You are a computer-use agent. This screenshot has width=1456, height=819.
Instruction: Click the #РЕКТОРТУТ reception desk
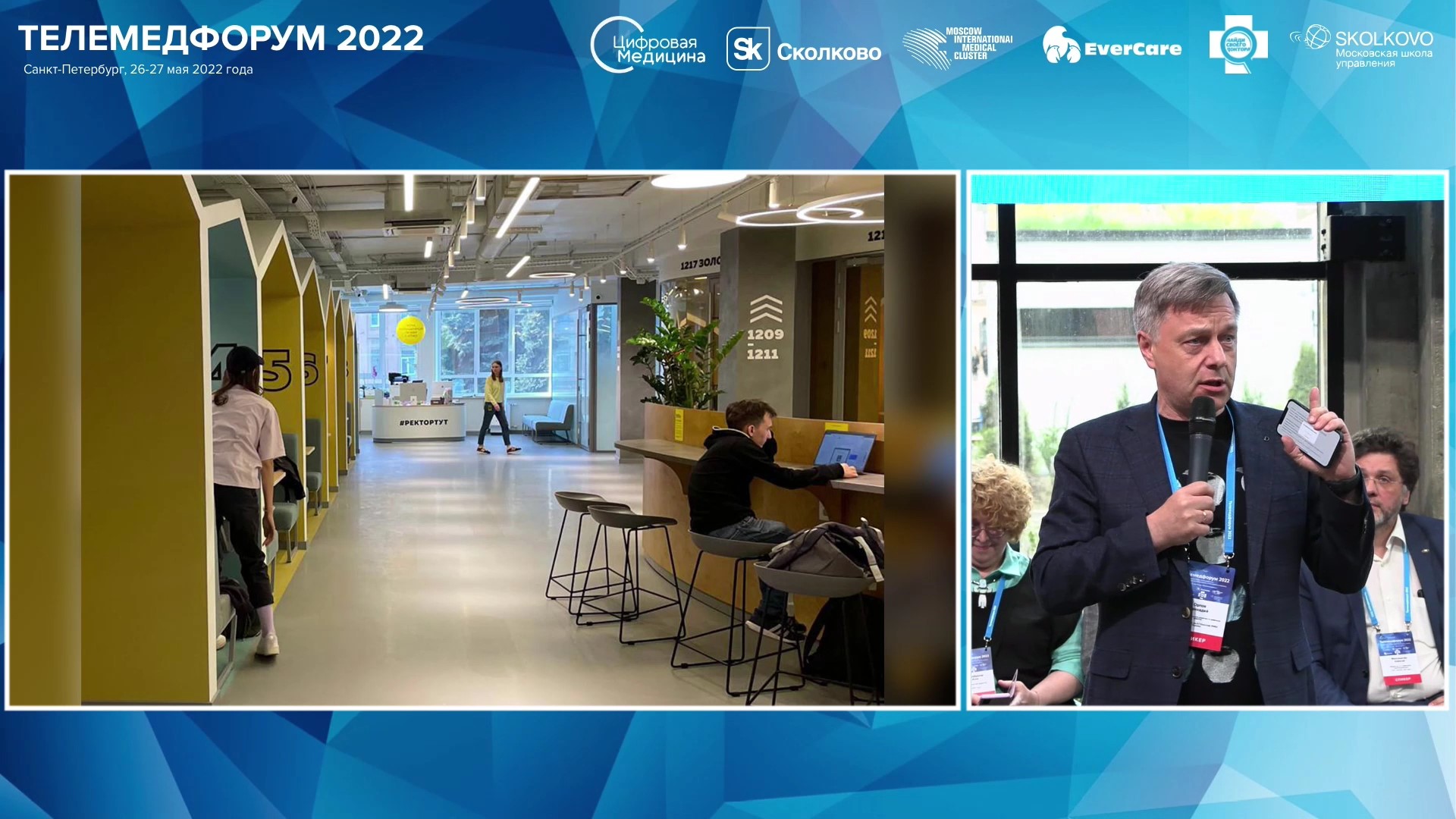(x=418, y=422)
